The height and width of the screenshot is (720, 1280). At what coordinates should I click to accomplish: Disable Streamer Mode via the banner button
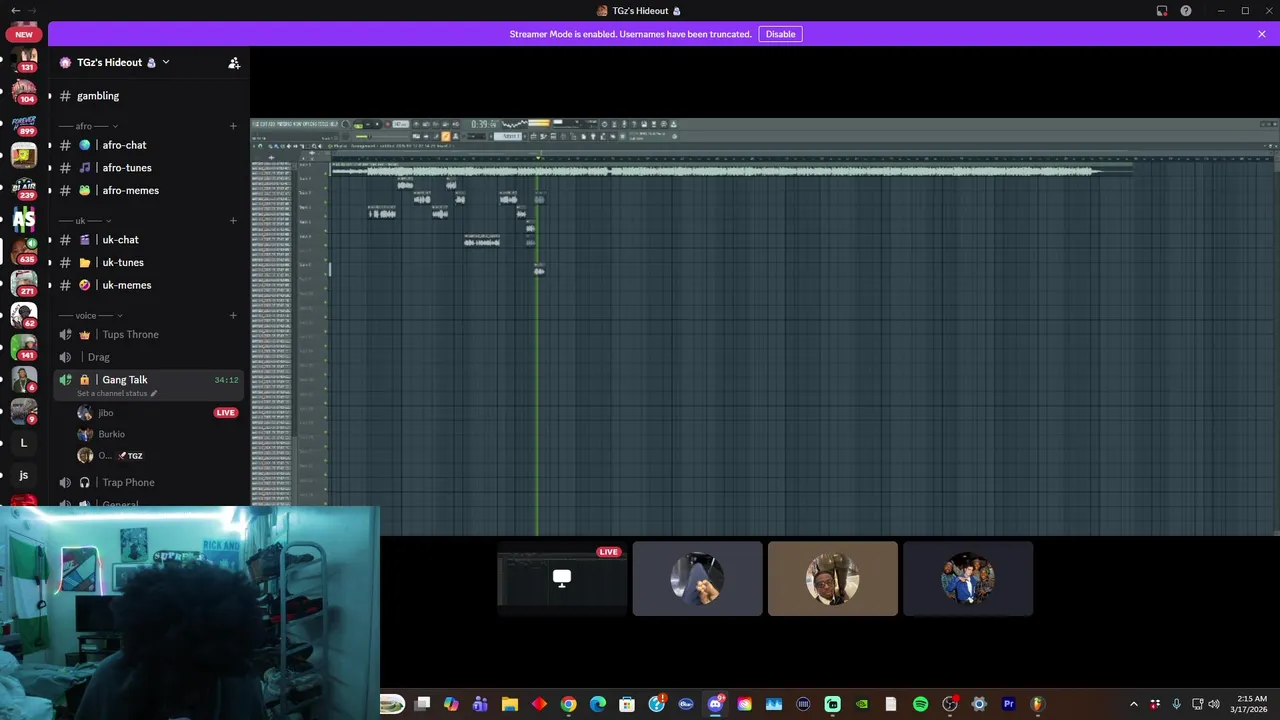pos(780,34)
